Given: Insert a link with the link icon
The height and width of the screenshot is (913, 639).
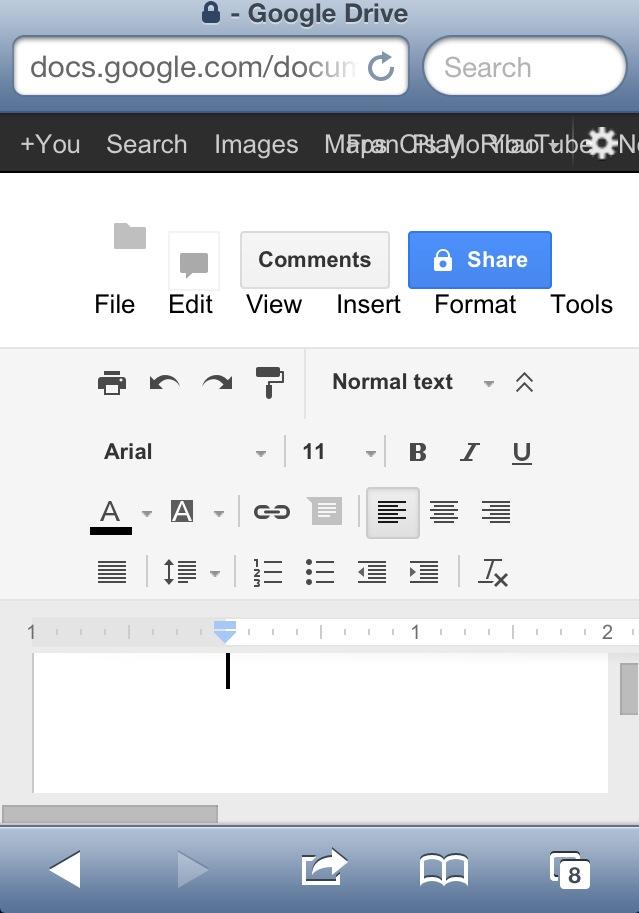Looking at the screenshot, I should [x=270, y=511].
